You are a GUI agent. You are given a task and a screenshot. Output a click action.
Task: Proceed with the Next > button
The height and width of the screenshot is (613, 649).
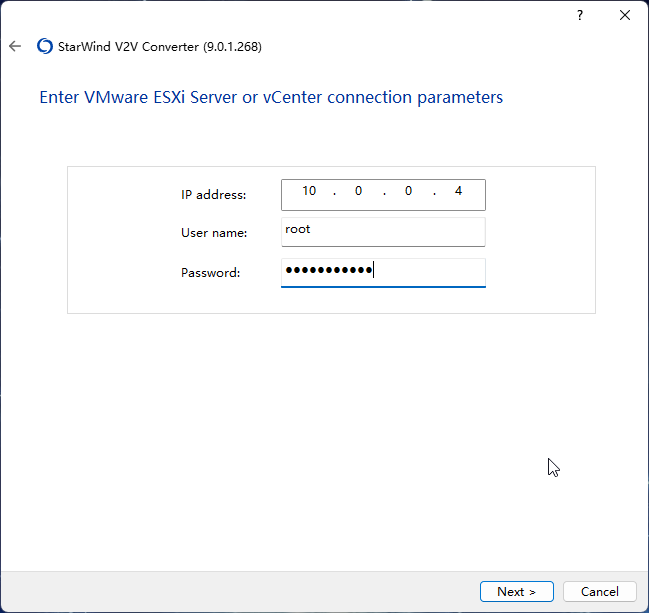click(517, 591)
